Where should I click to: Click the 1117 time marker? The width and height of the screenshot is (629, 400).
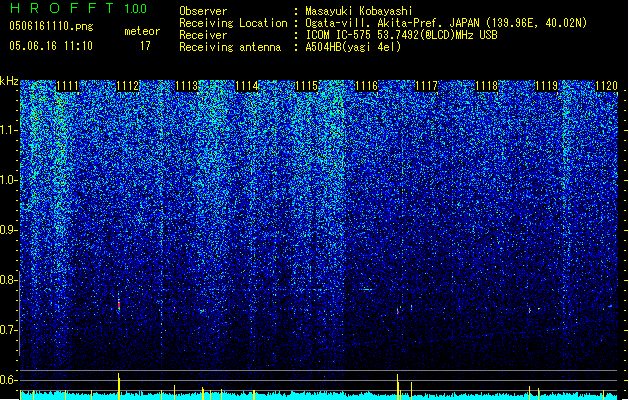pos(427,86)
